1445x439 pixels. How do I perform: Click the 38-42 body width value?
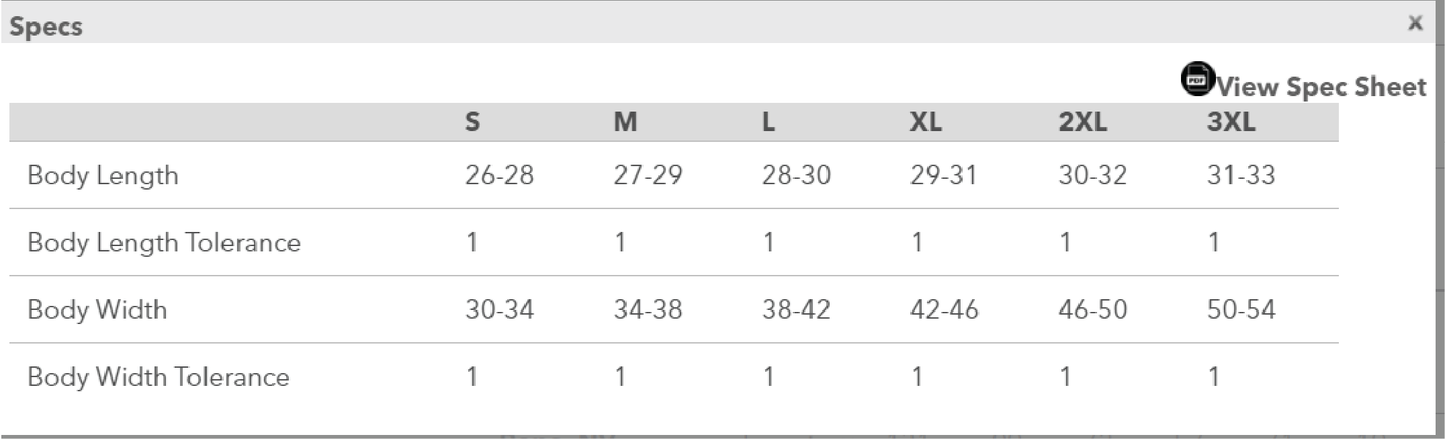pos(795,310)
